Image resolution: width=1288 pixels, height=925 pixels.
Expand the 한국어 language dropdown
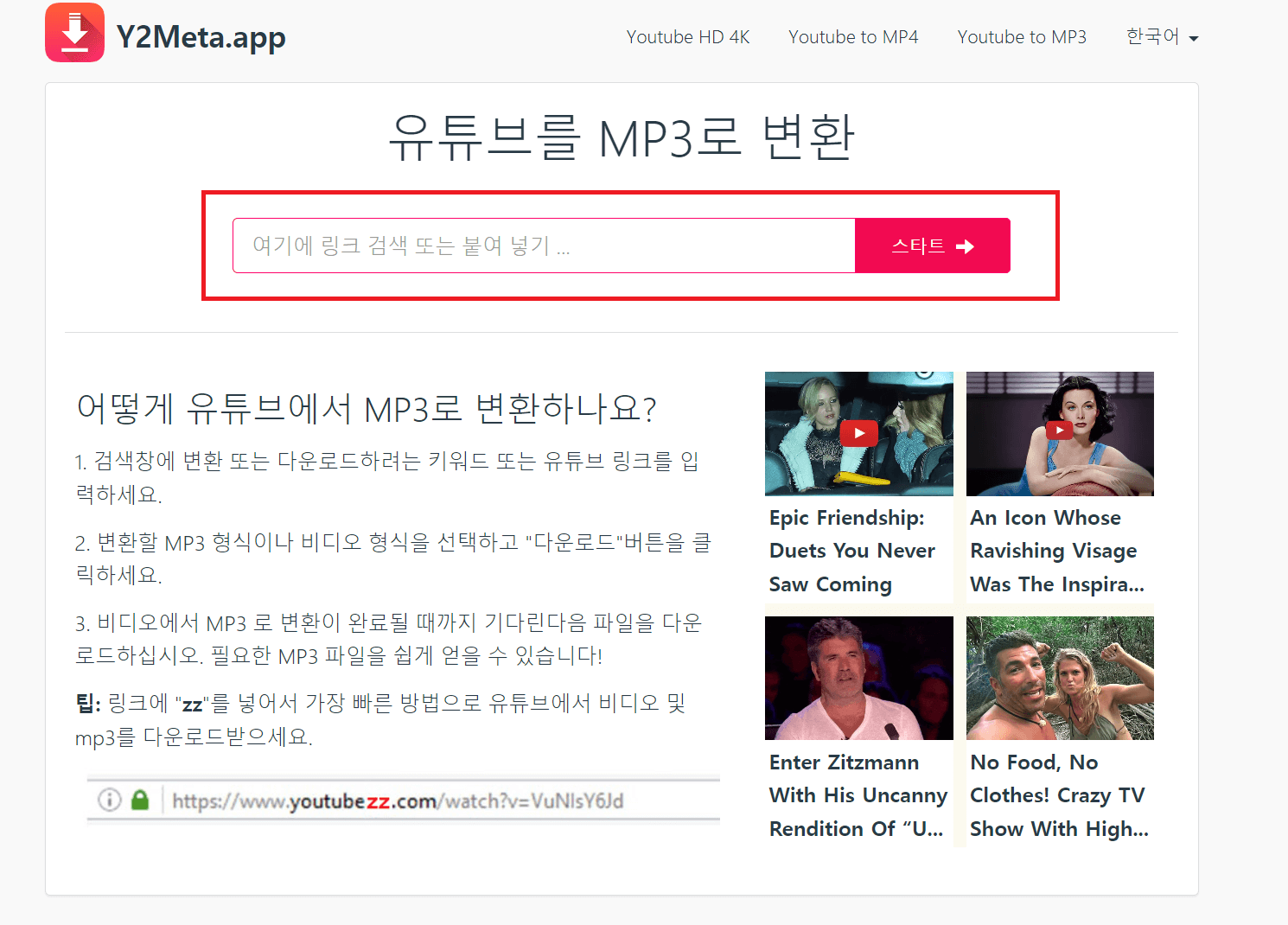point(1162,36)
